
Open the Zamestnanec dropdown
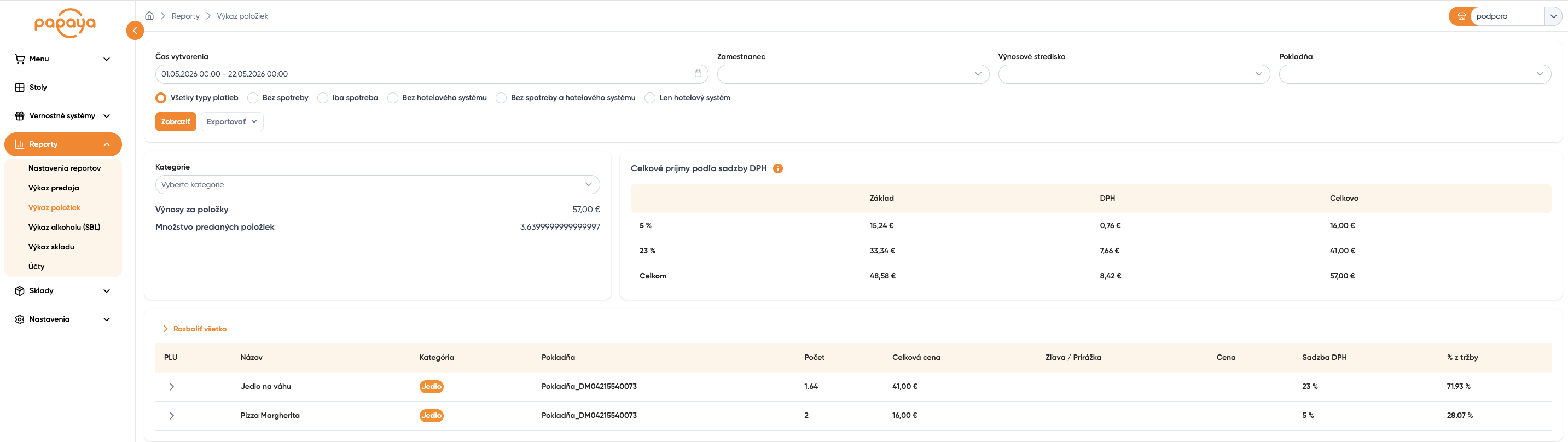pyautogui.click(x=853, y=74)
